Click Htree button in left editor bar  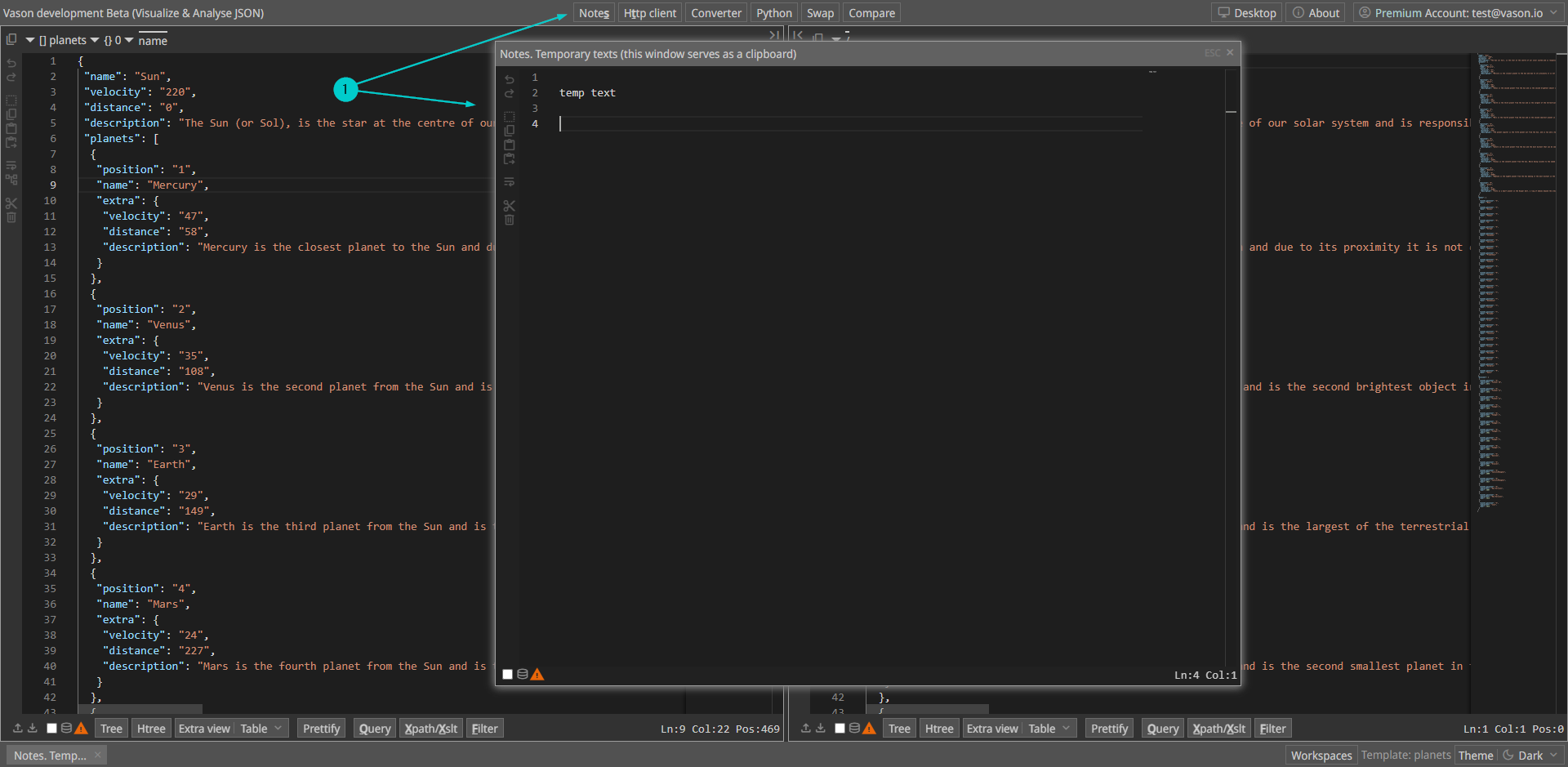coord(151,729)
